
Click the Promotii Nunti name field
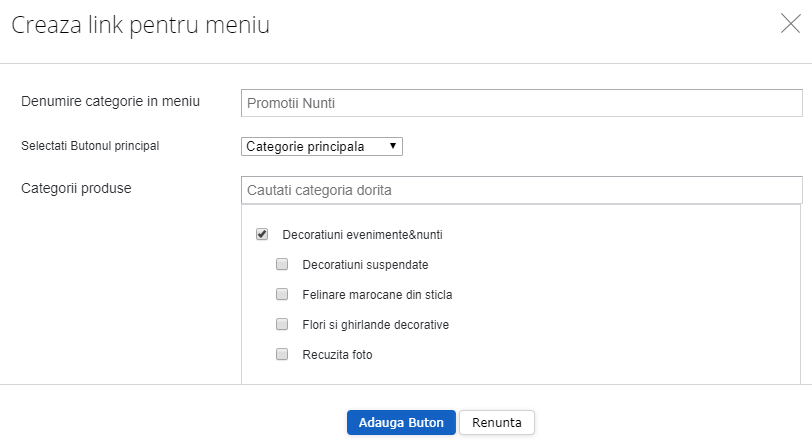521,103
